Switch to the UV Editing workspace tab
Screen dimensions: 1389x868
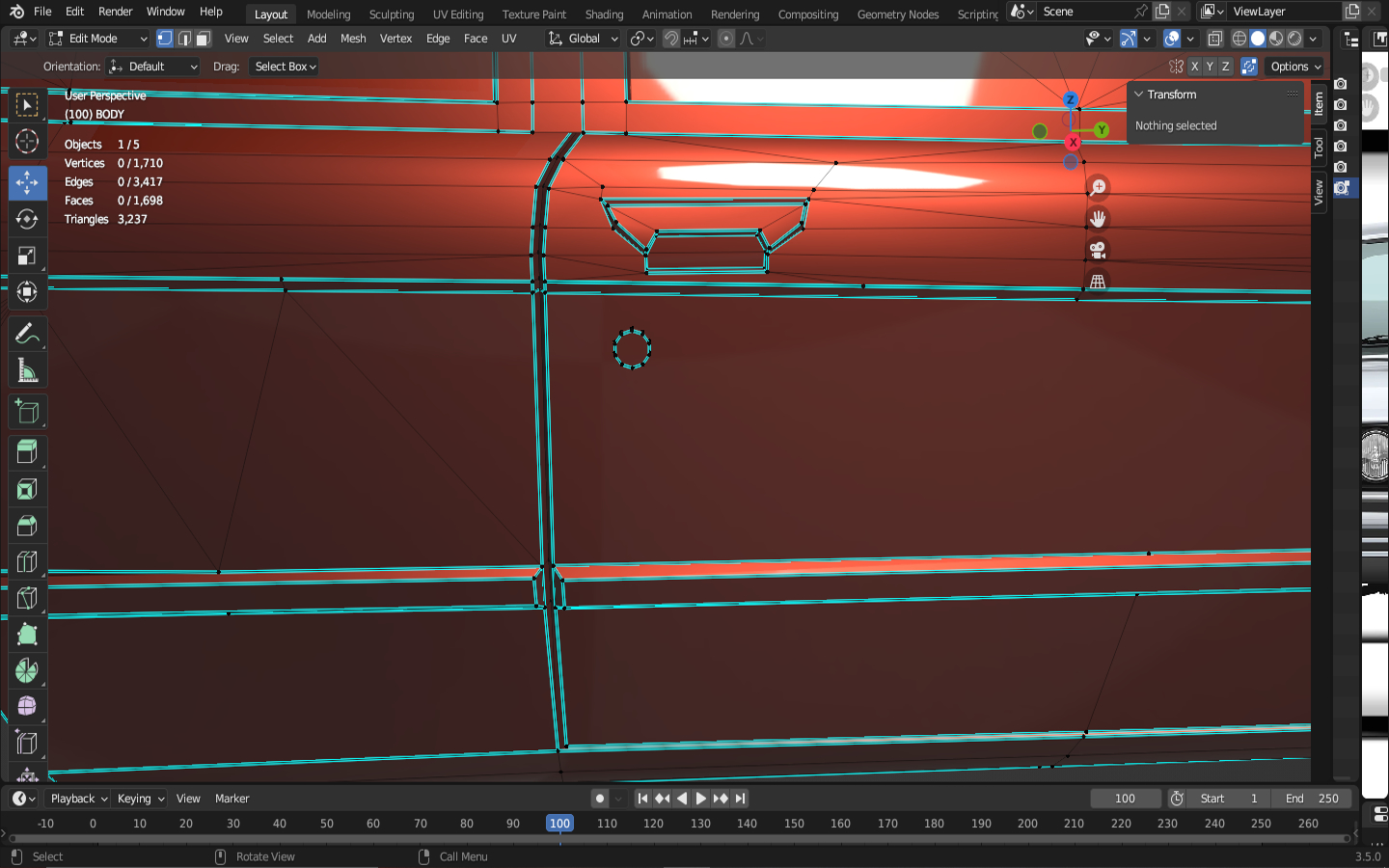click(x=458, y=14)
